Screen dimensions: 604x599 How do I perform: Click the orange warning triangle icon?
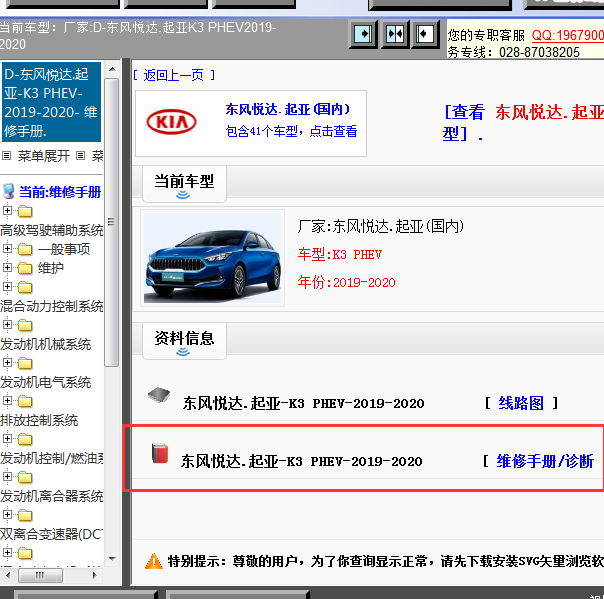coord(154,561)
